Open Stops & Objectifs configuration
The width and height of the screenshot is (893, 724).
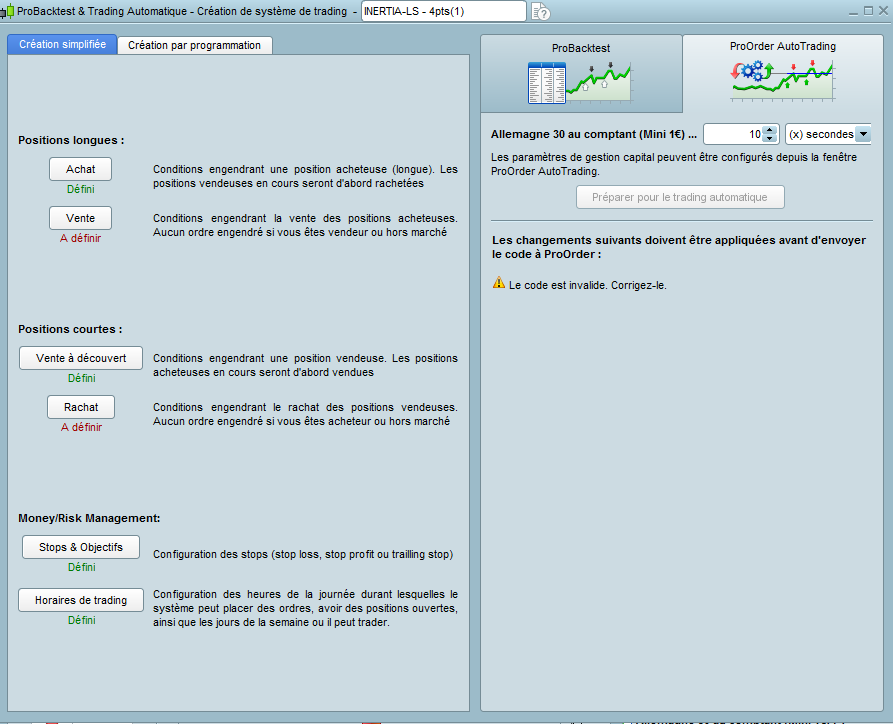coord(81,547)
